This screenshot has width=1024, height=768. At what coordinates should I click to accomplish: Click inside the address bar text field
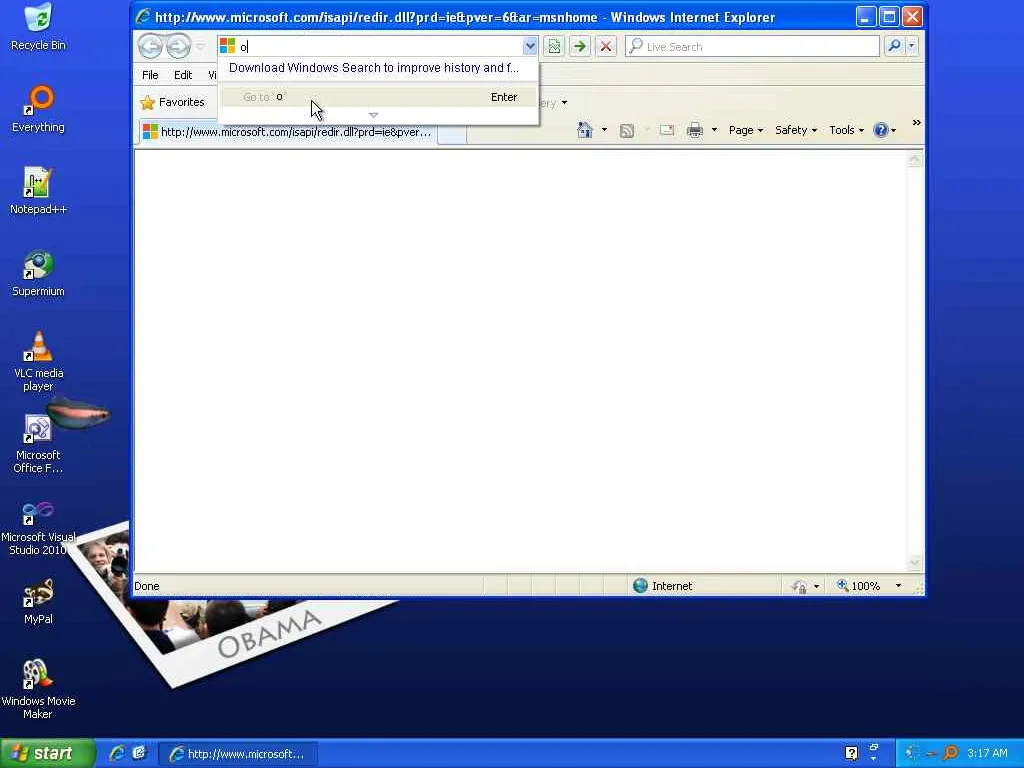(x=381, y=46)
